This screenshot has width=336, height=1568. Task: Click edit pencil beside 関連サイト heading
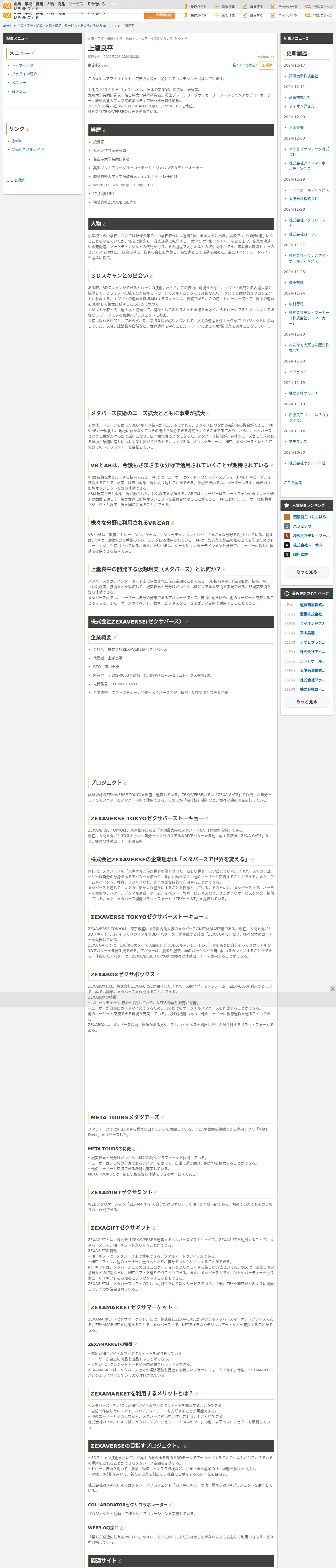pyautogui.click(x=120, y=1561)
